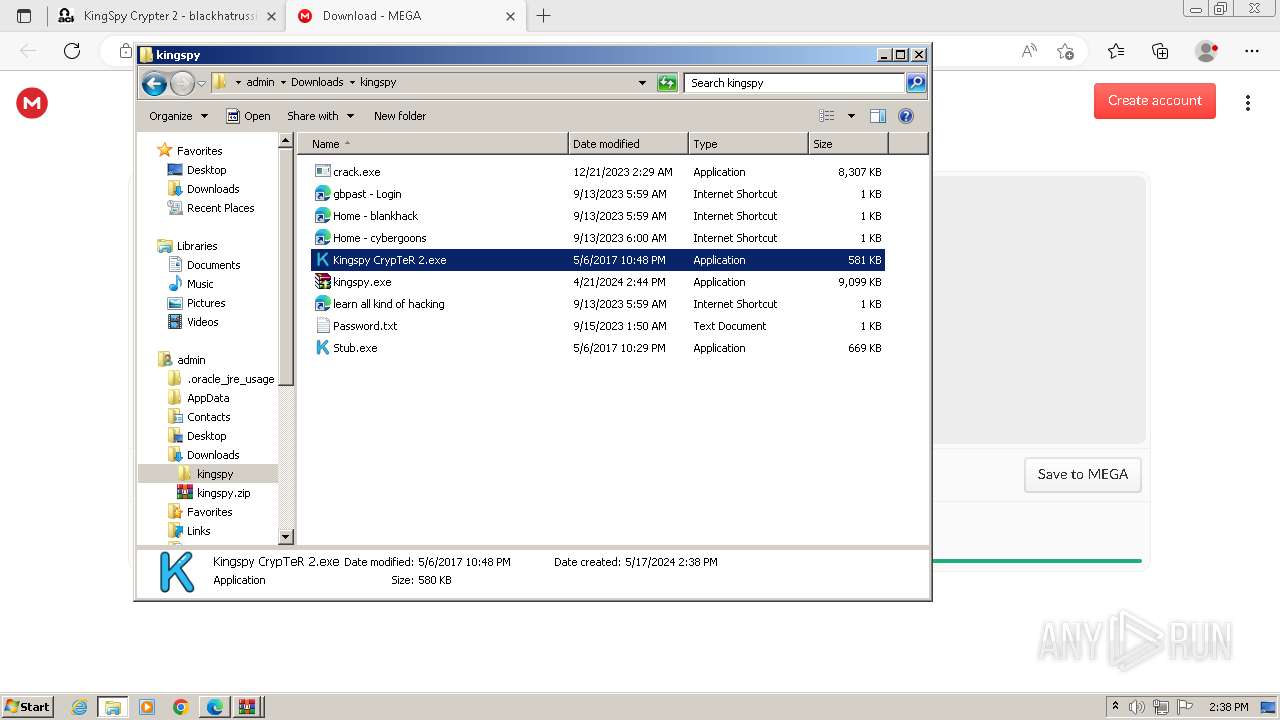The width and height of the screenshot is (1280, 720).
Task: Expand the view options dropdown arrow
Action: click(851, 116)
